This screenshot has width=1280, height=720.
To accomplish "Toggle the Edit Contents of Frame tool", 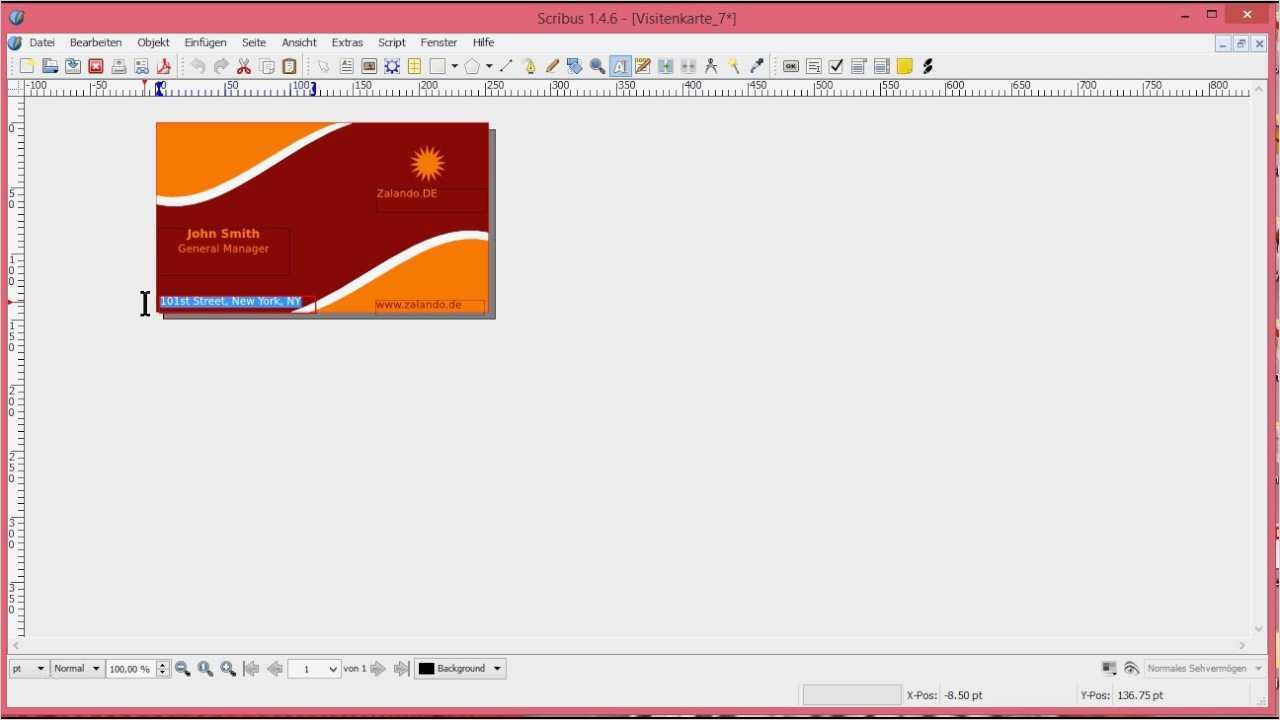I will click(620, 66).
